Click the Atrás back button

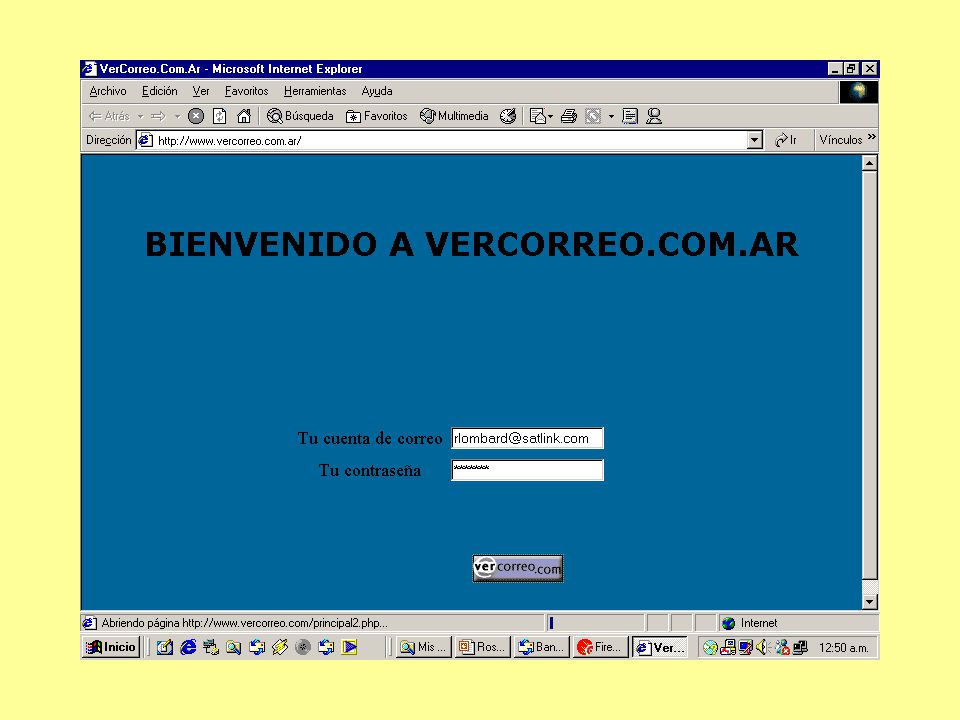tap(110, 116)
